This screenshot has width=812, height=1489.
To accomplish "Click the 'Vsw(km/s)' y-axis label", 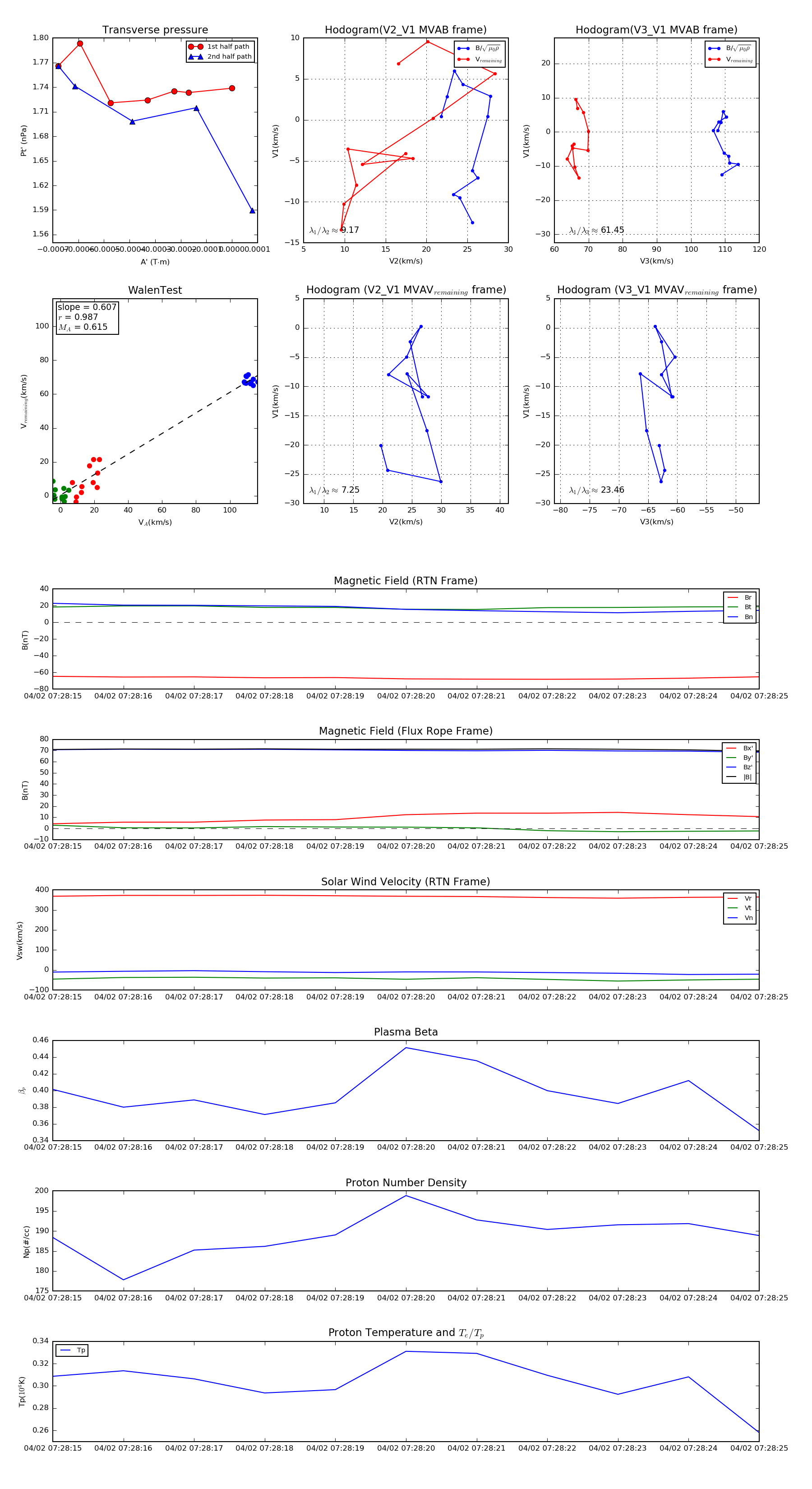I will (20, 940).
